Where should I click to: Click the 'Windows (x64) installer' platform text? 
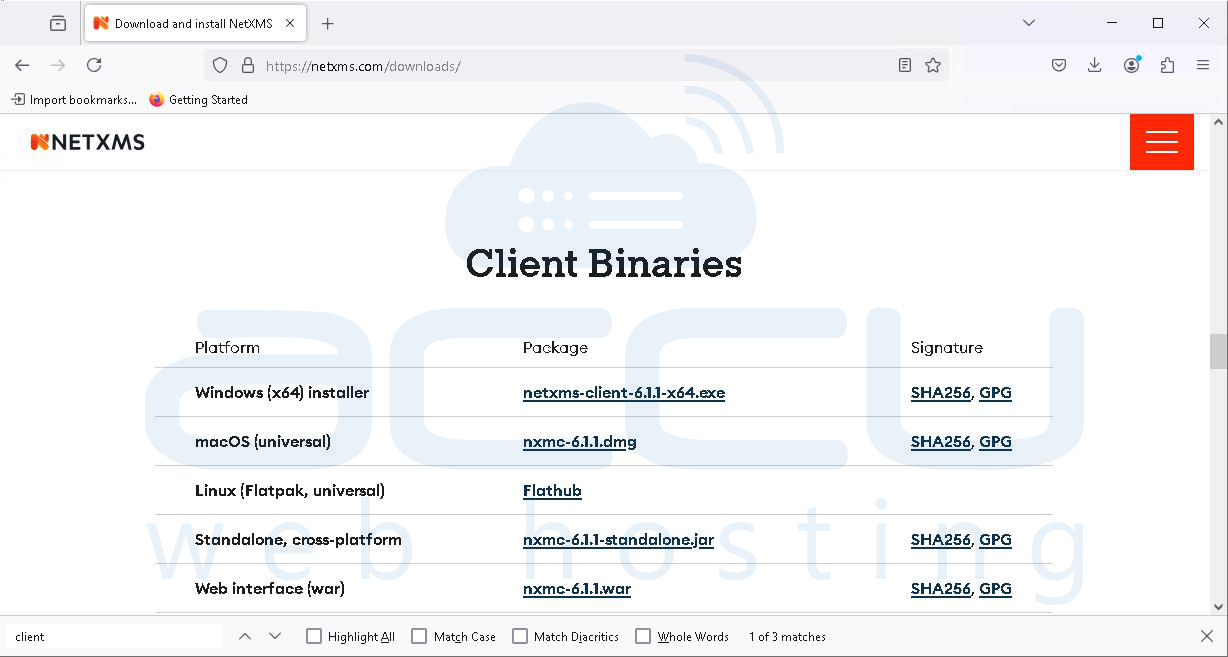282,393
